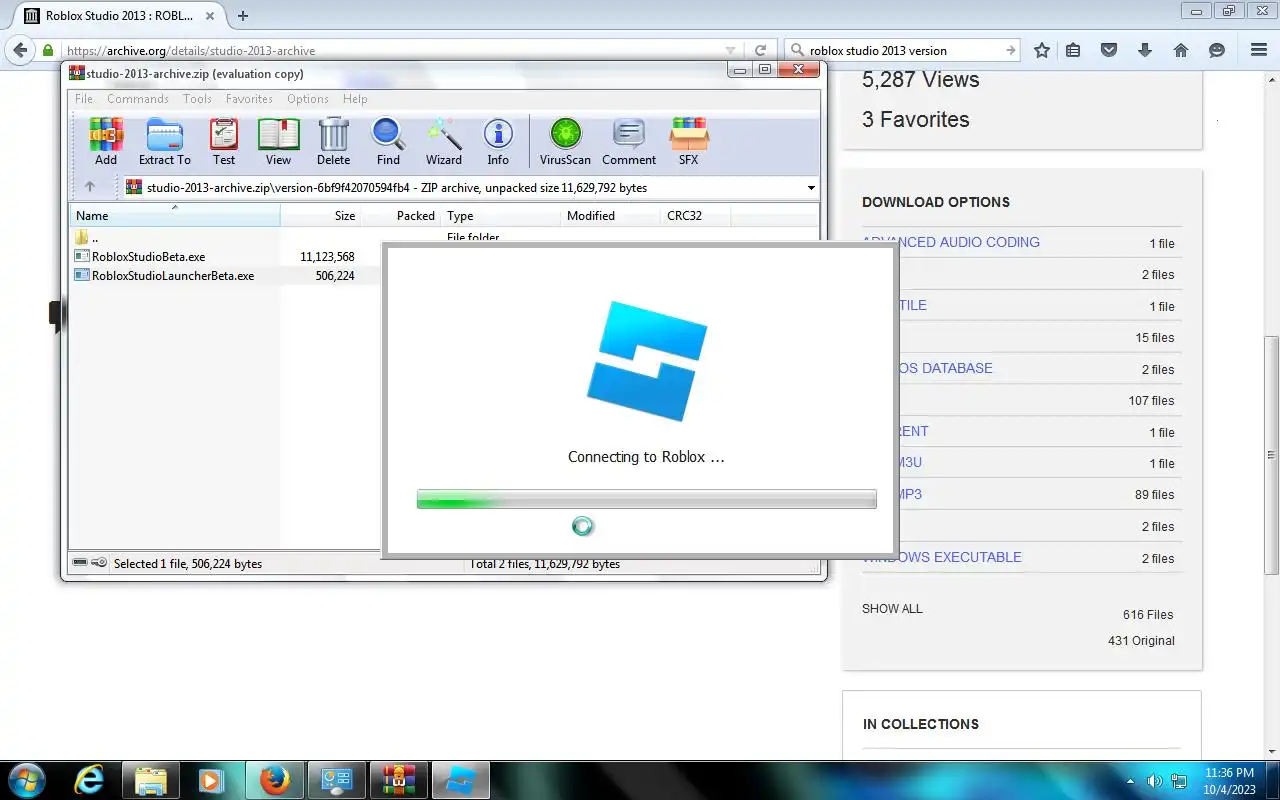Go to the Firefox home page
Viewport: 1280px width, 800px height.
(1181, 50)
